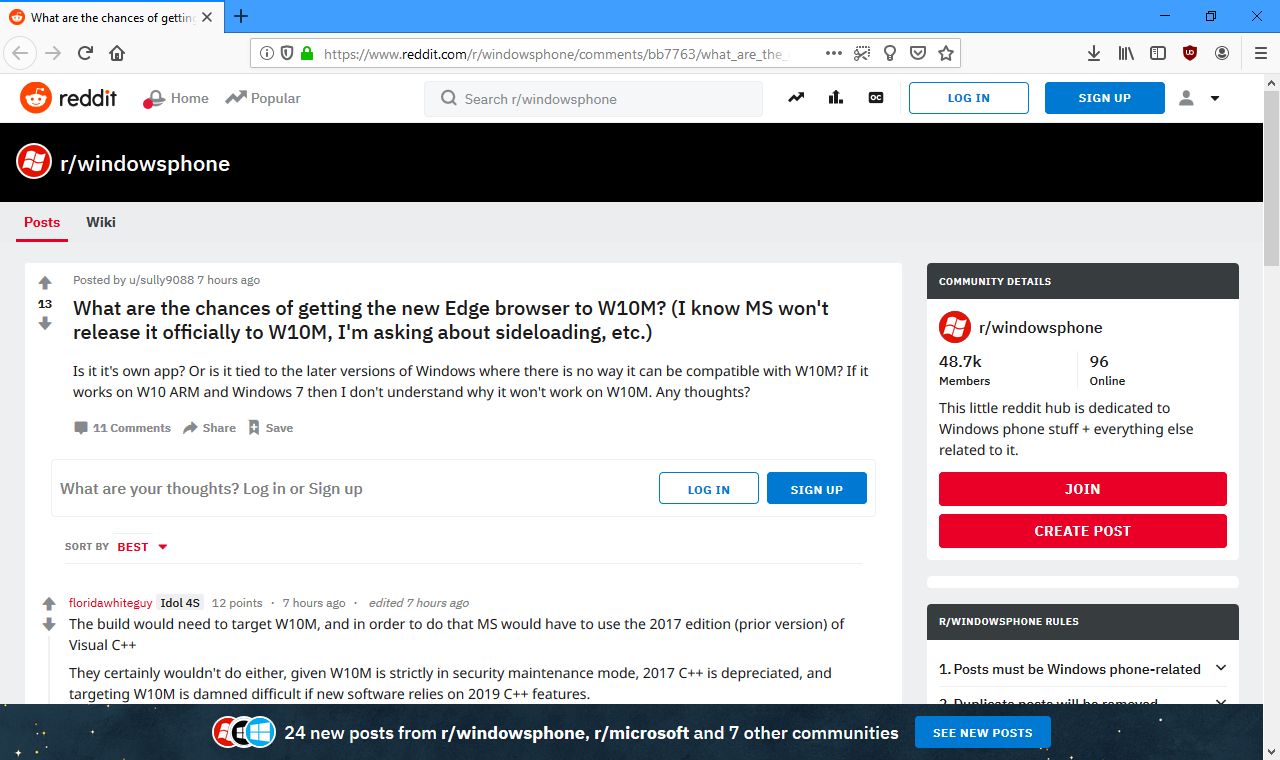The height and width of the screenshot is (760, 1280).
Task: Go to reddit Home link
Action: [177, 98]
